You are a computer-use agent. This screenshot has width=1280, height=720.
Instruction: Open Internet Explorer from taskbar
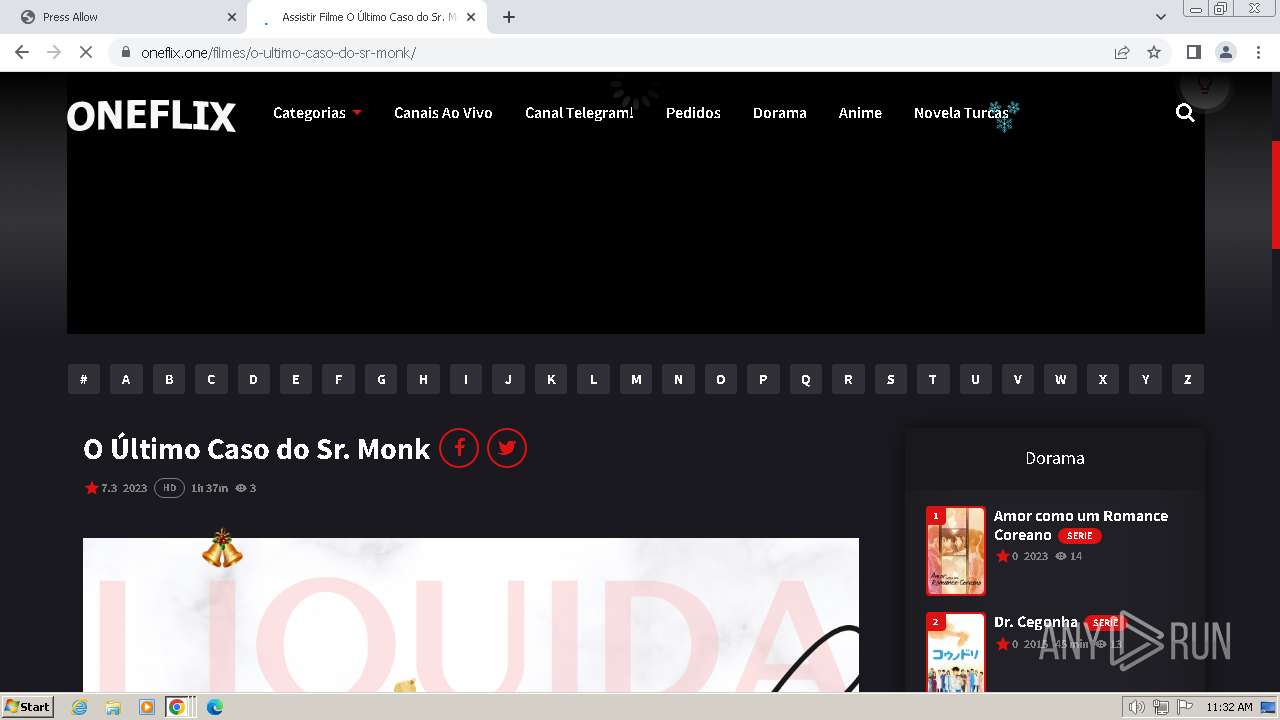80,707
